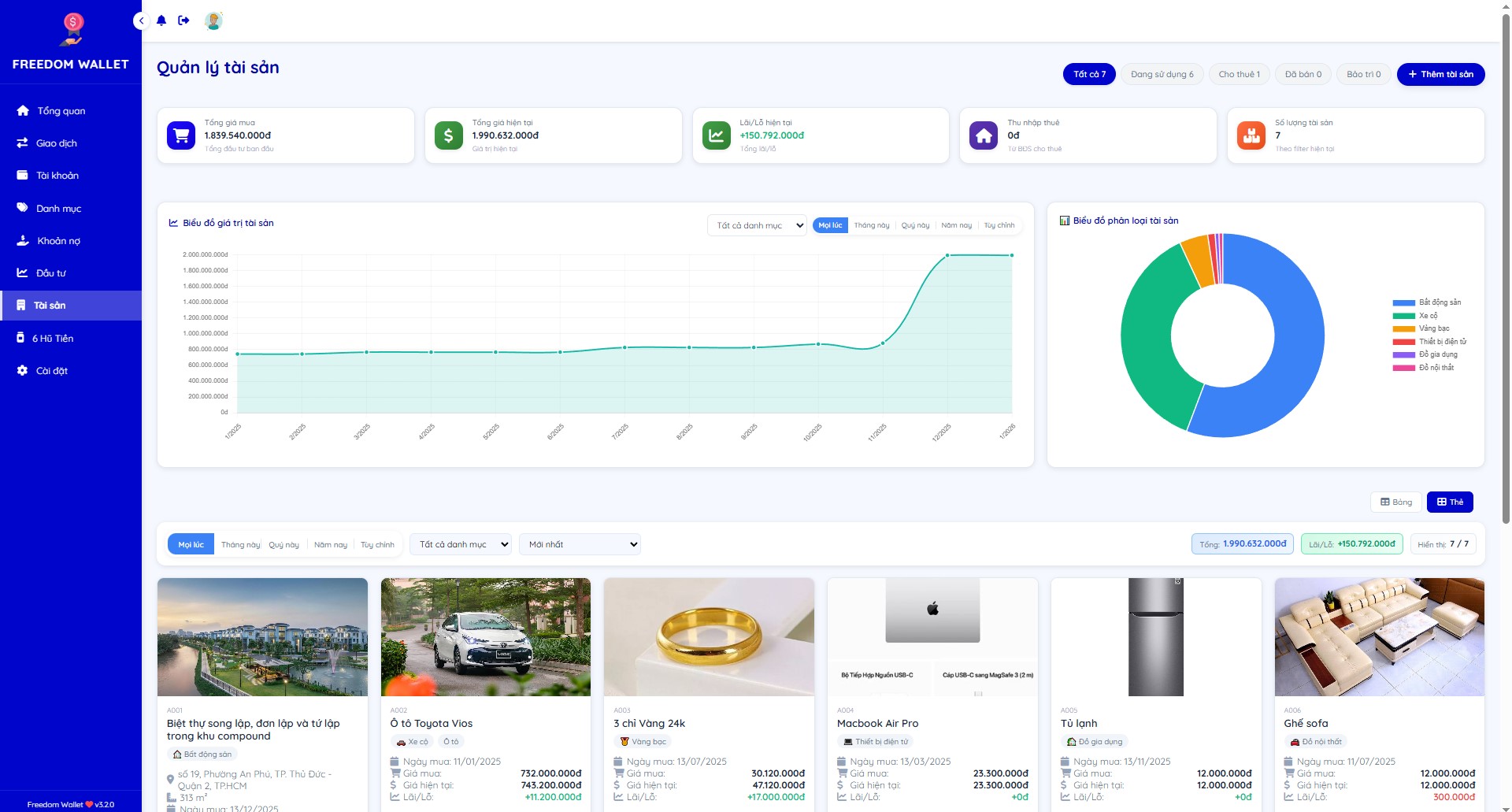Click the green dollar icon for Tổng giá hiện tại

point(448,135)
